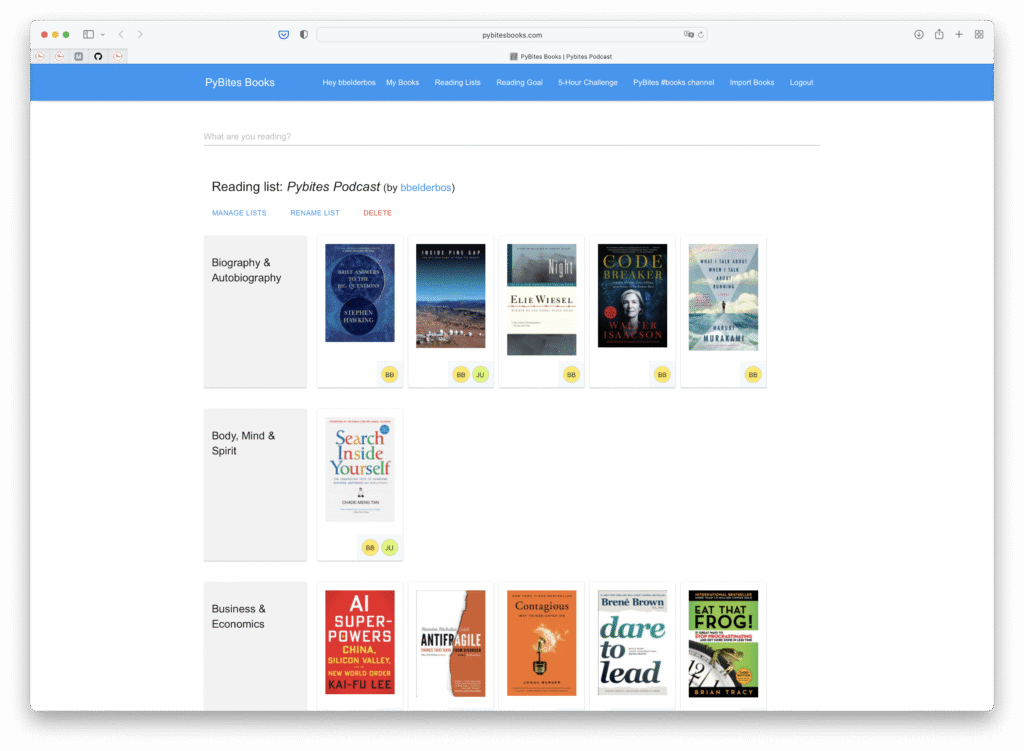Image resolution: width=1024 pixels, height=751 pixels.
Task: Open Inside Pine Gap book cover
Action: 451,296
